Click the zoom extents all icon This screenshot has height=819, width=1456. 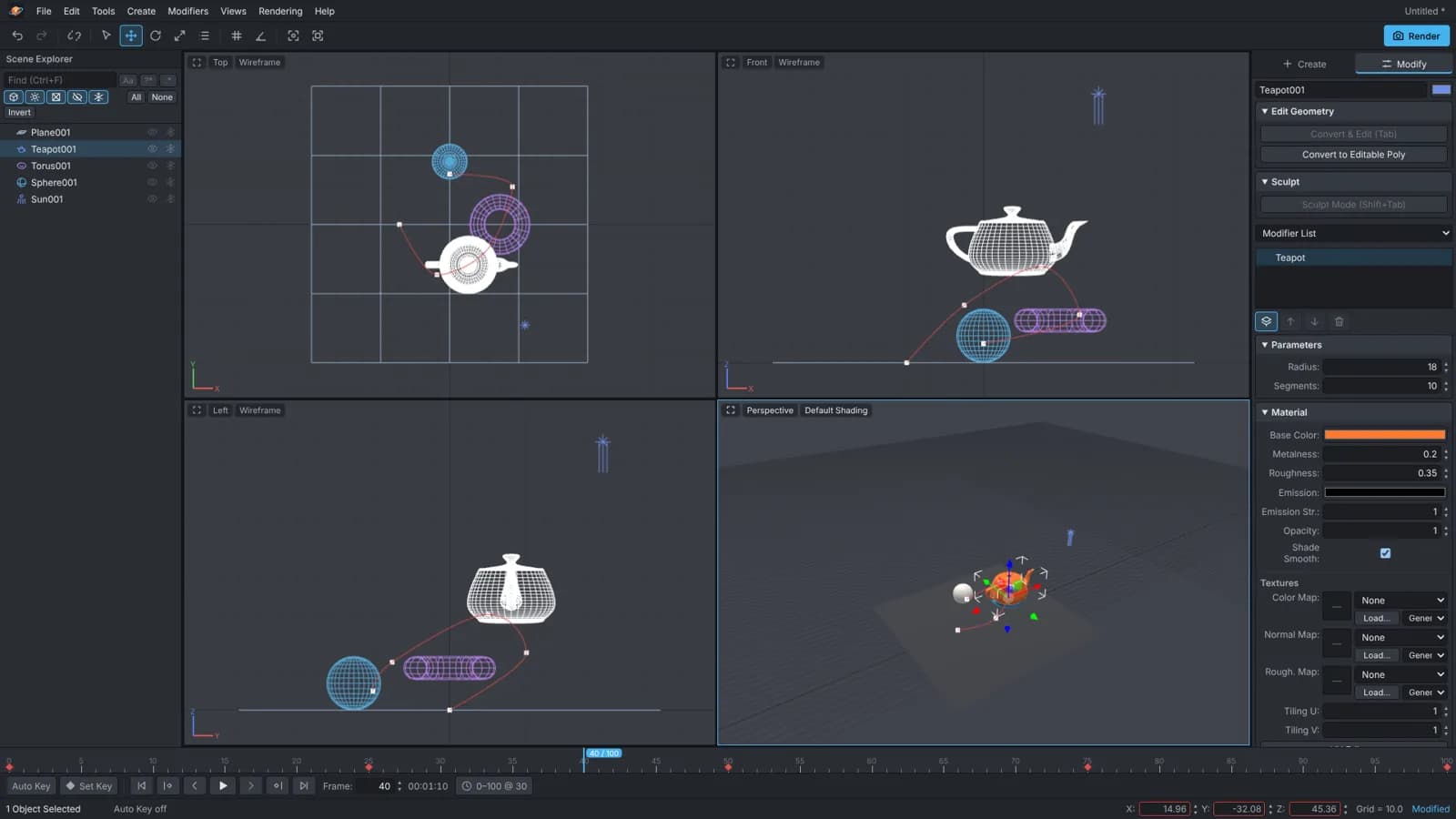(318, 35)
